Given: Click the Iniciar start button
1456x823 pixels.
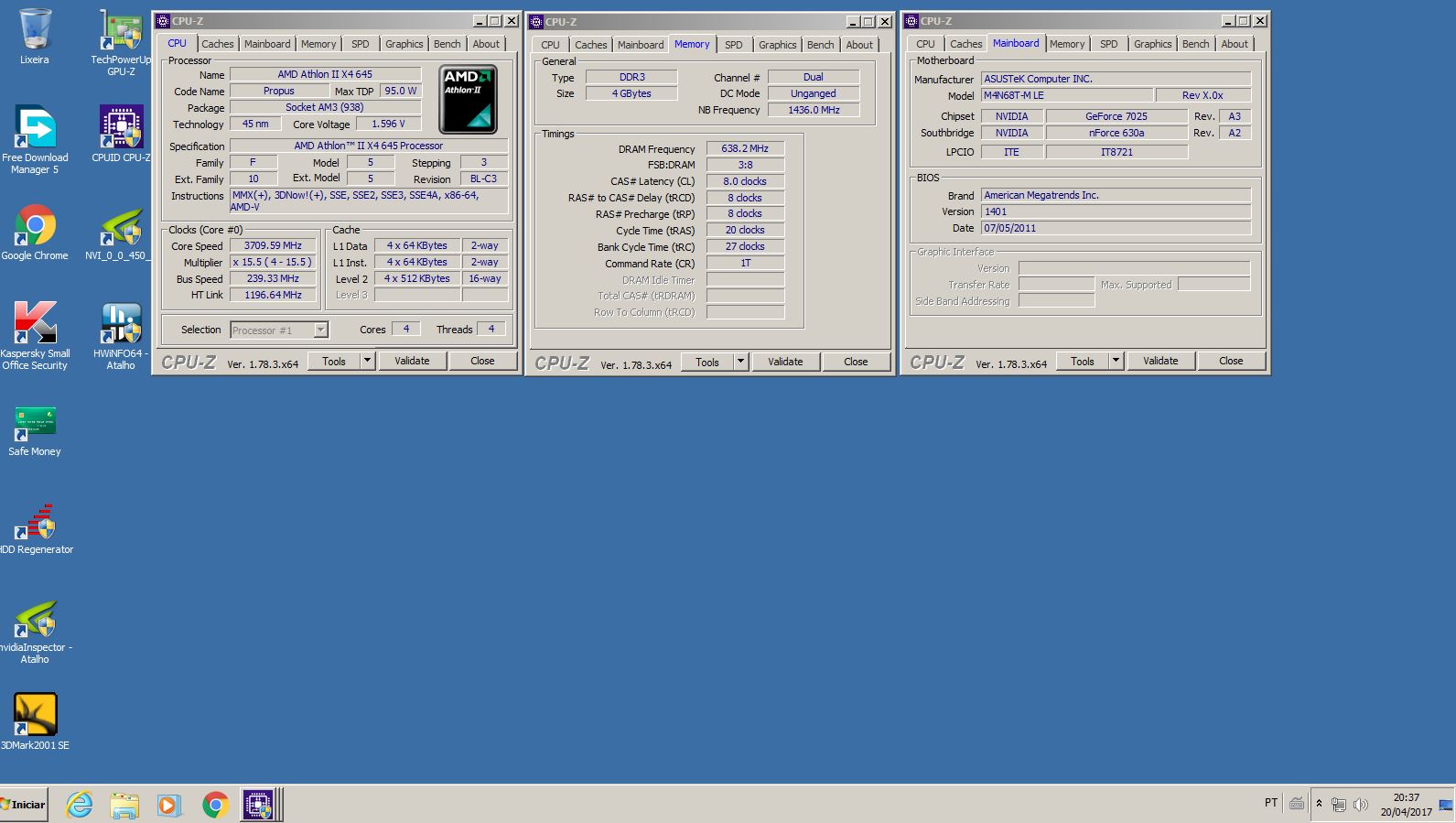Looking at the screenshot, I should [x=24, y=805].
